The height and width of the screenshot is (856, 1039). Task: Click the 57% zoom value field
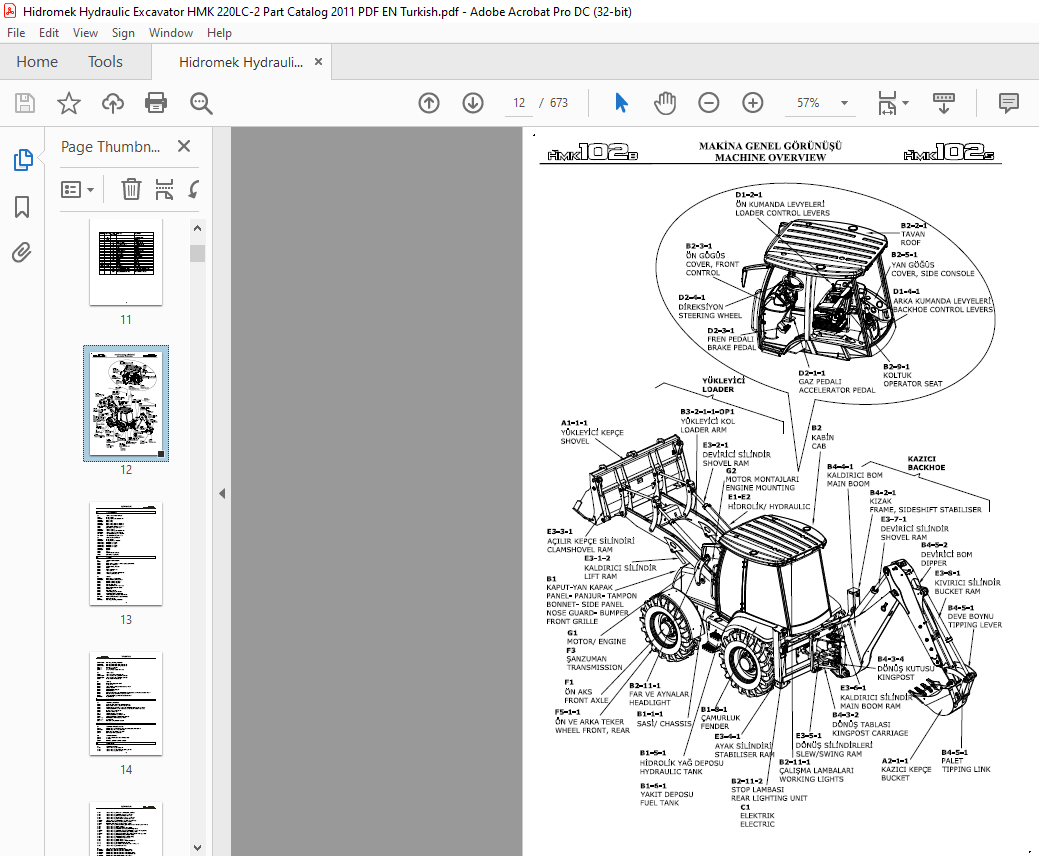tap(808, 103)
